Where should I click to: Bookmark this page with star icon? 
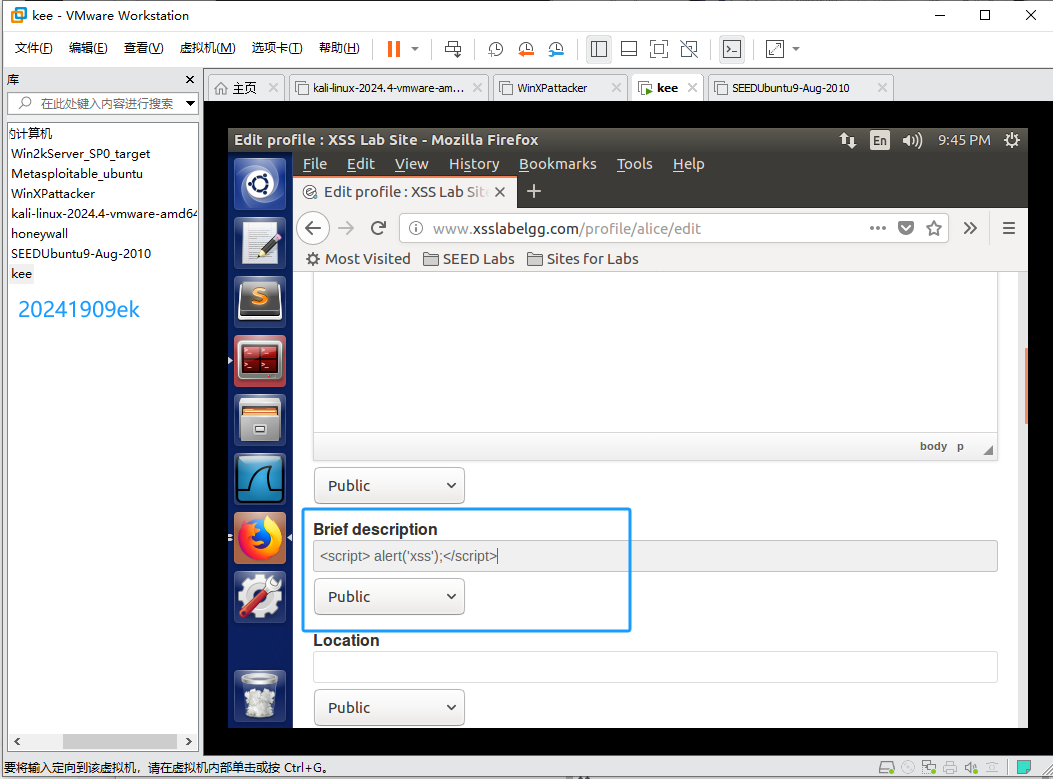point(933,228)
